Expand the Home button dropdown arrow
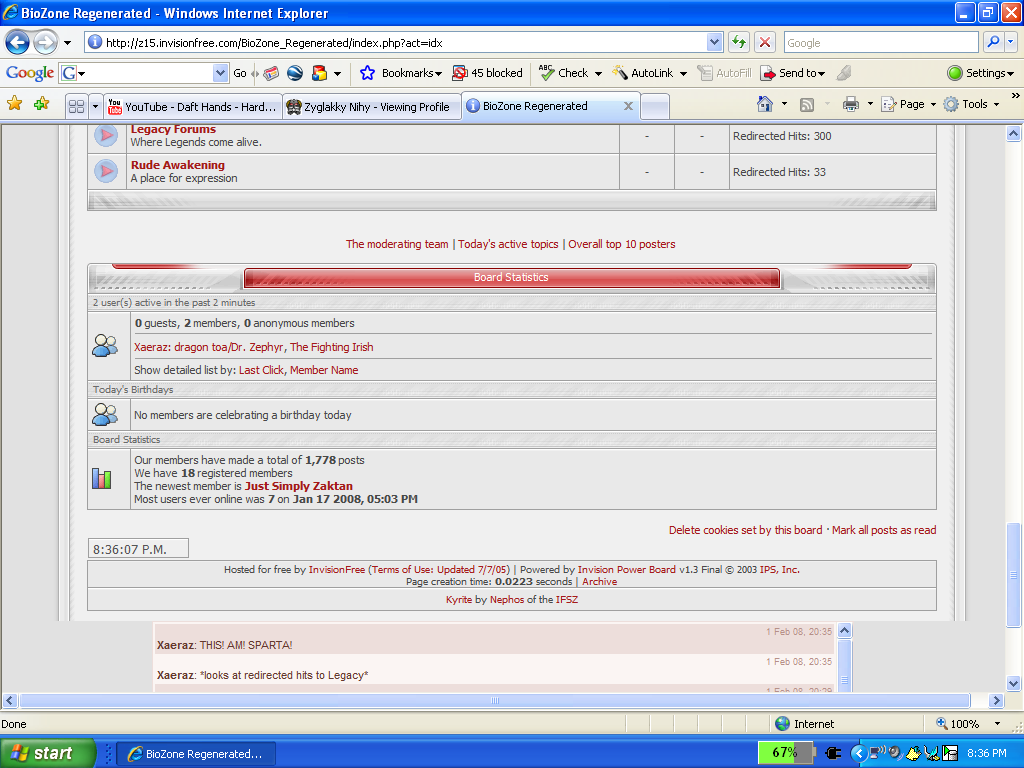The height and width of the screenshot is (768, 1024). [784, 104]
